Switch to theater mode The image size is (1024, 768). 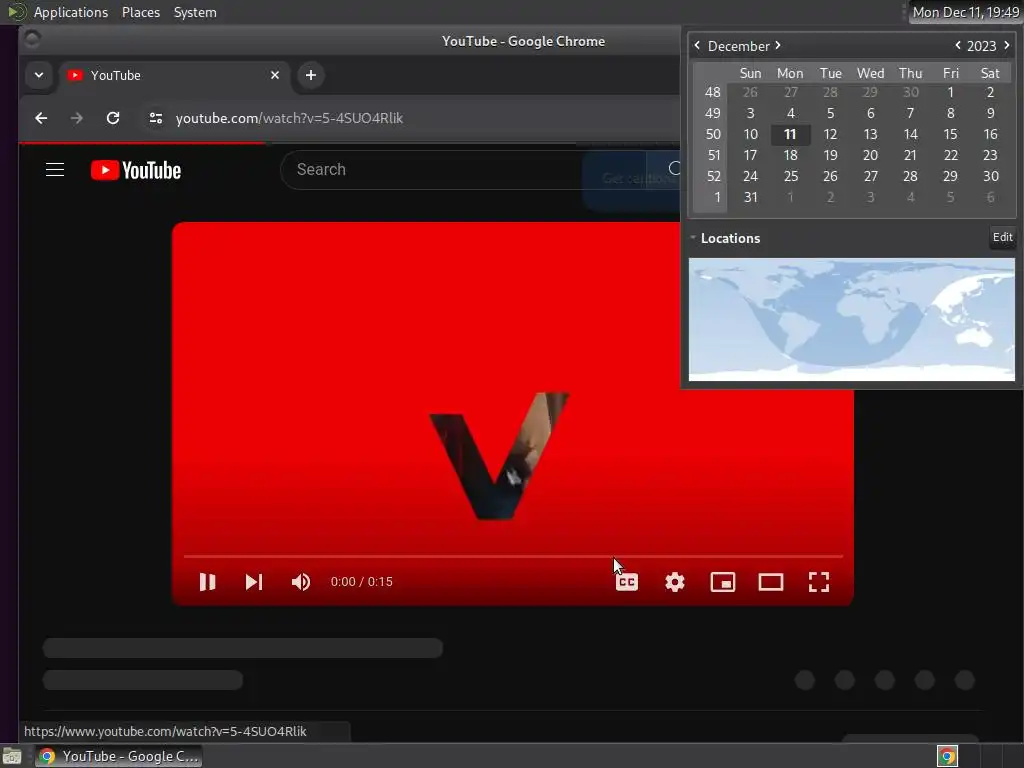click(771, 582)
